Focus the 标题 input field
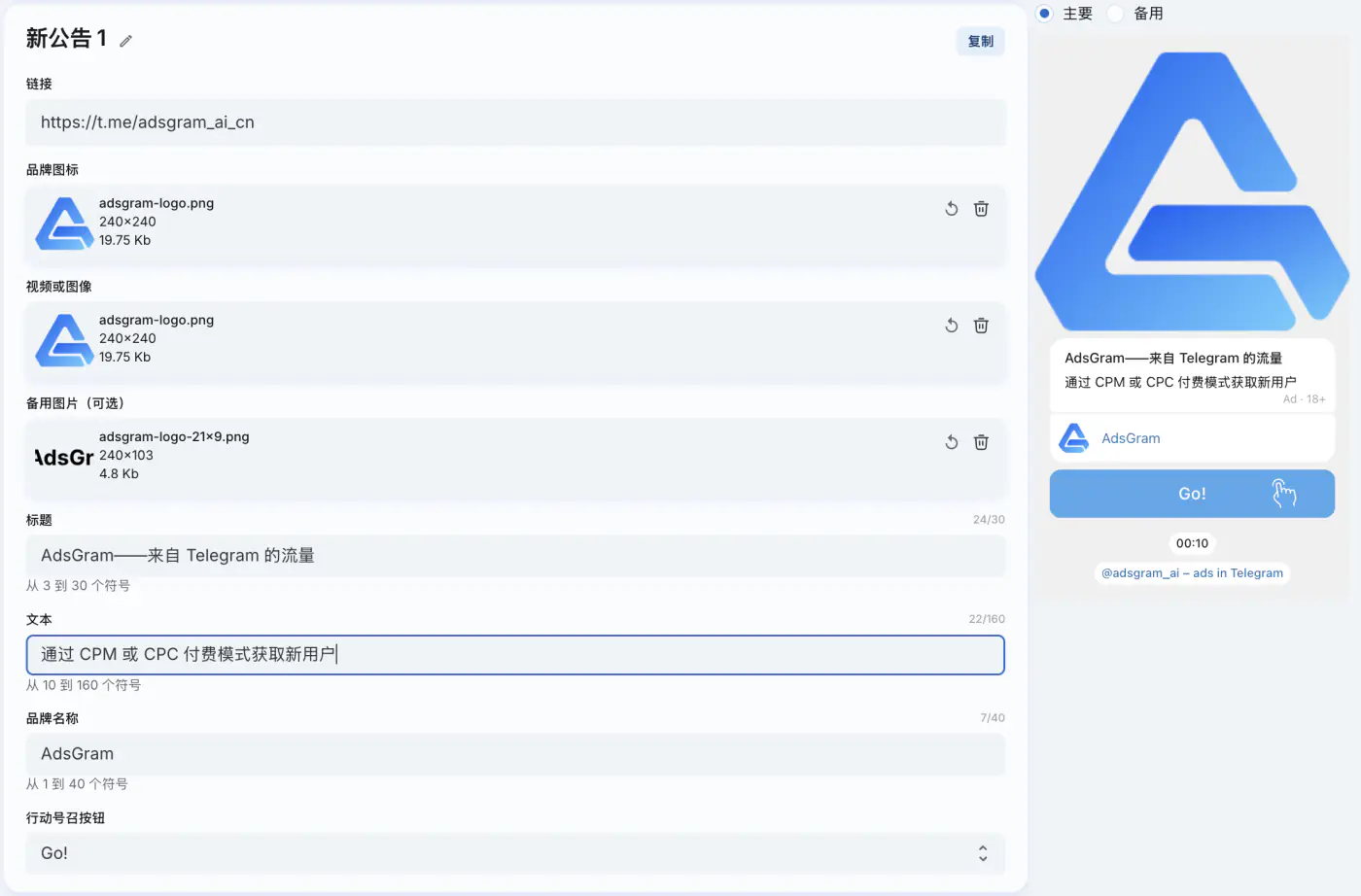The image size is (1361, 896). point(515,556)
